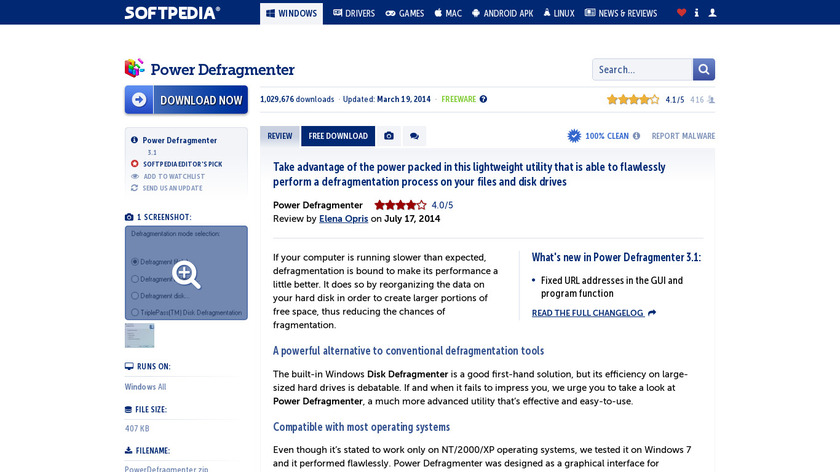
Task: Open the screenshots camera tab
Action: [x=389, y=136]
